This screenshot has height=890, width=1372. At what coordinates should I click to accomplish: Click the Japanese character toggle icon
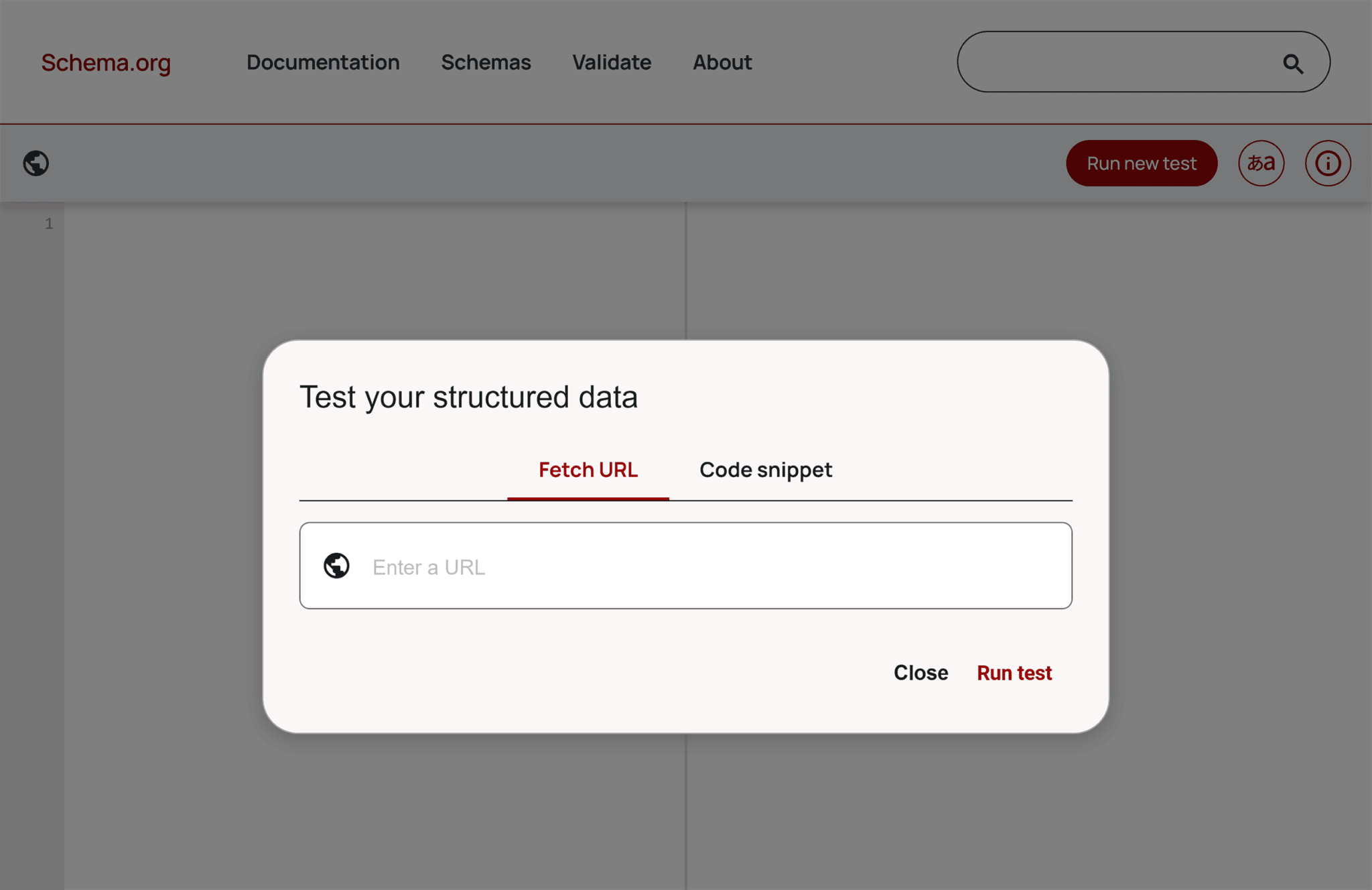click(x=1262, y=163)
